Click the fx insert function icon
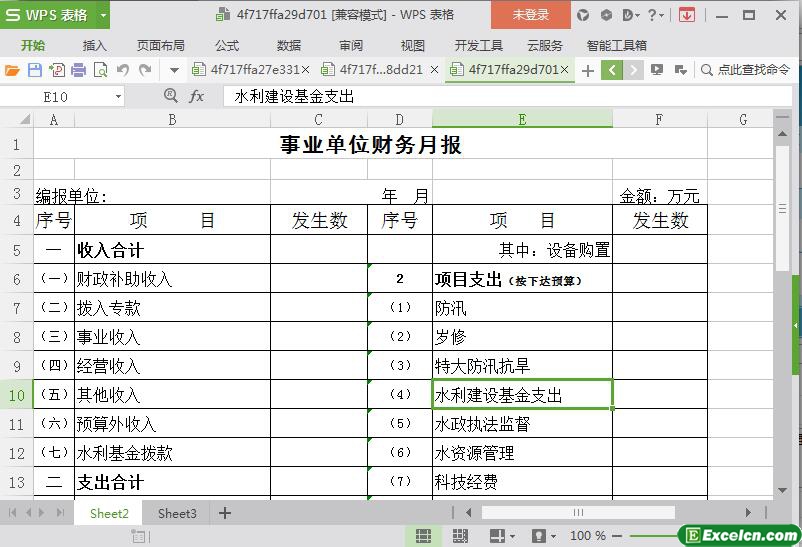This screenshot has height=547, width=802. click(197, 96)
